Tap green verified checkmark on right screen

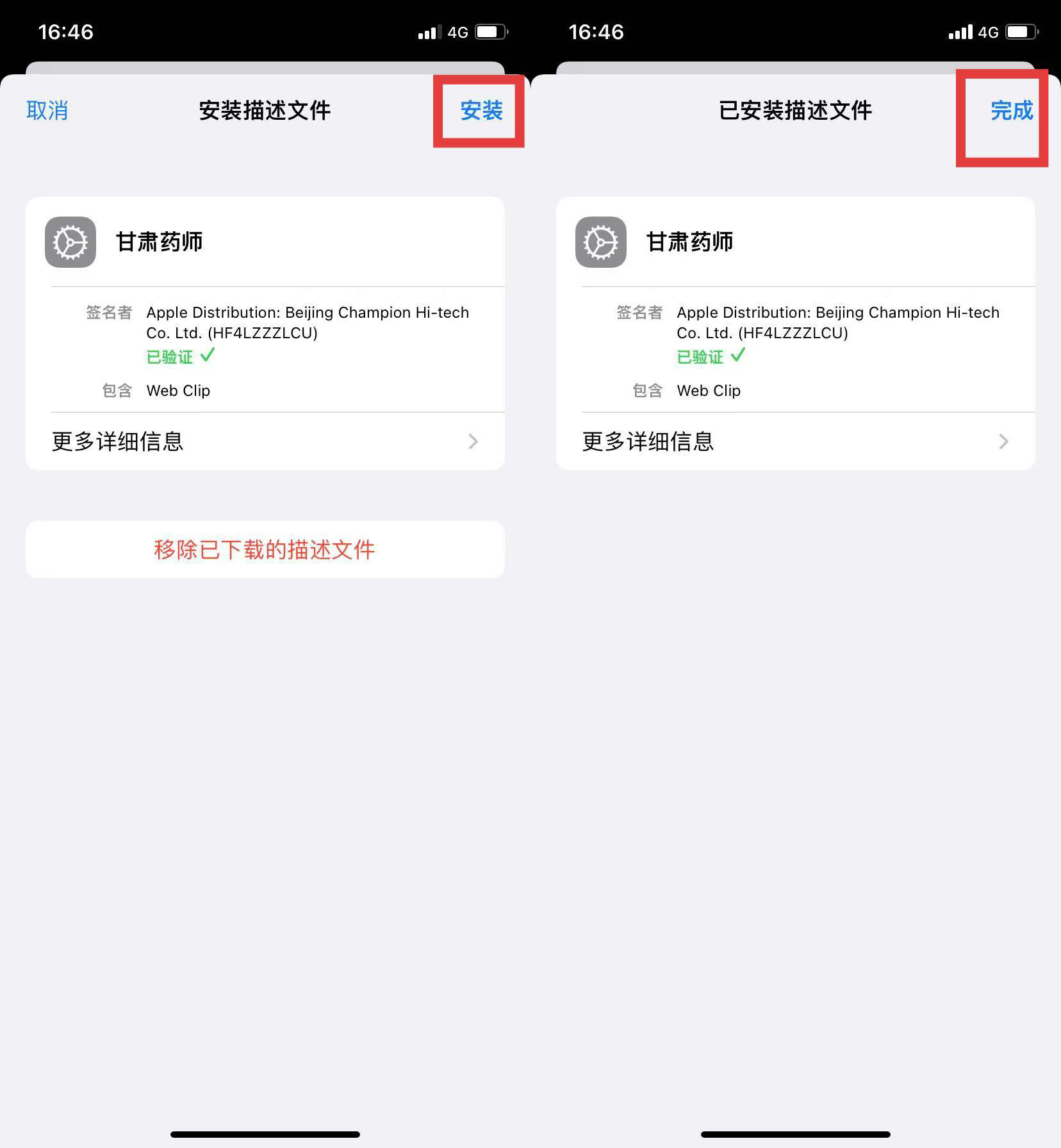pos(737,355)
